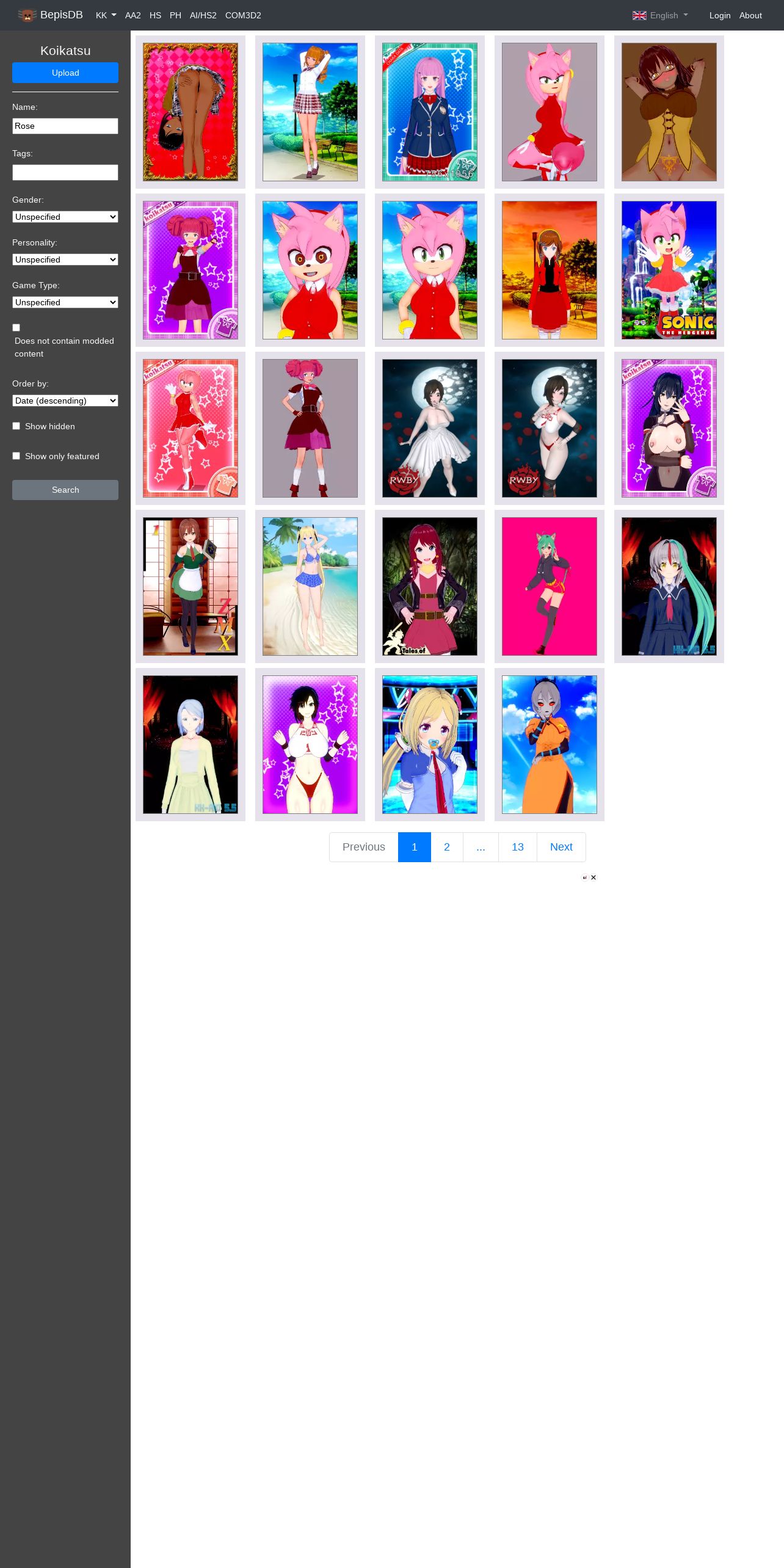
Task: Switch to the PH section
Action: click(x=175, y=15)
